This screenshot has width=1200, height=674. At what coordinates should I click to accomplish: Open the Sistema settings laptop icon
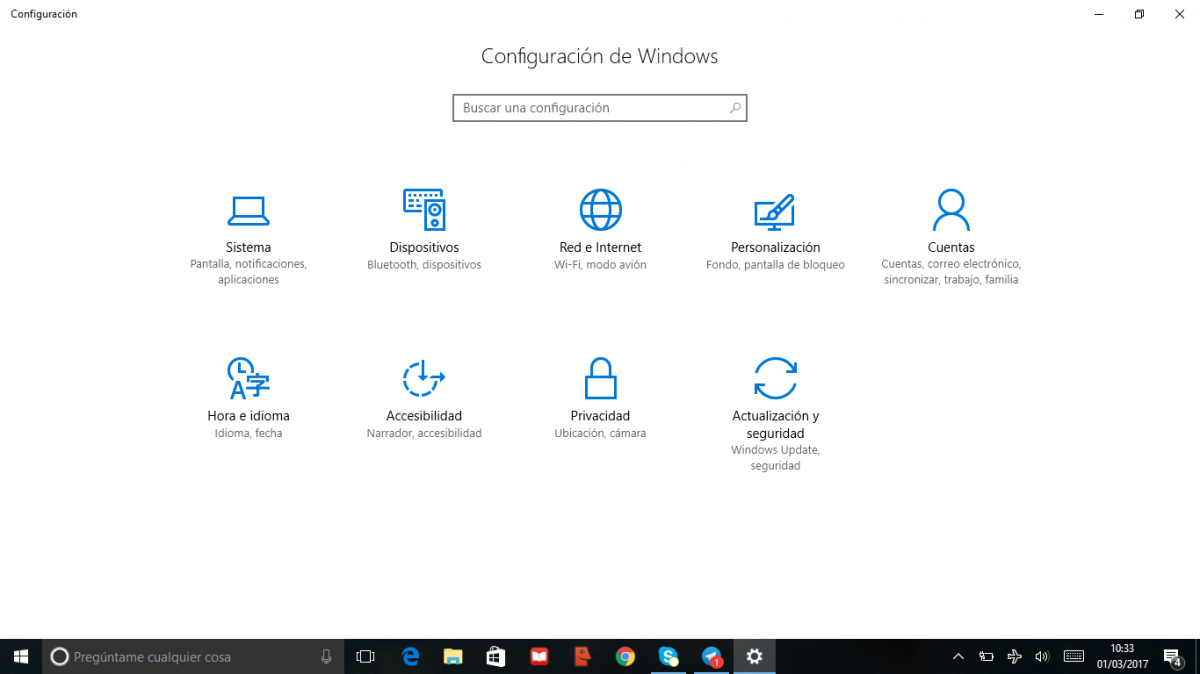coord(248,210)
